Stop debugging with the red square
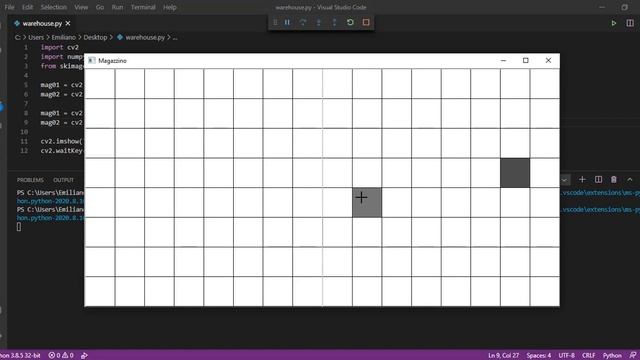The width and height of the screenshot is (640, 360). coord(366,22)
